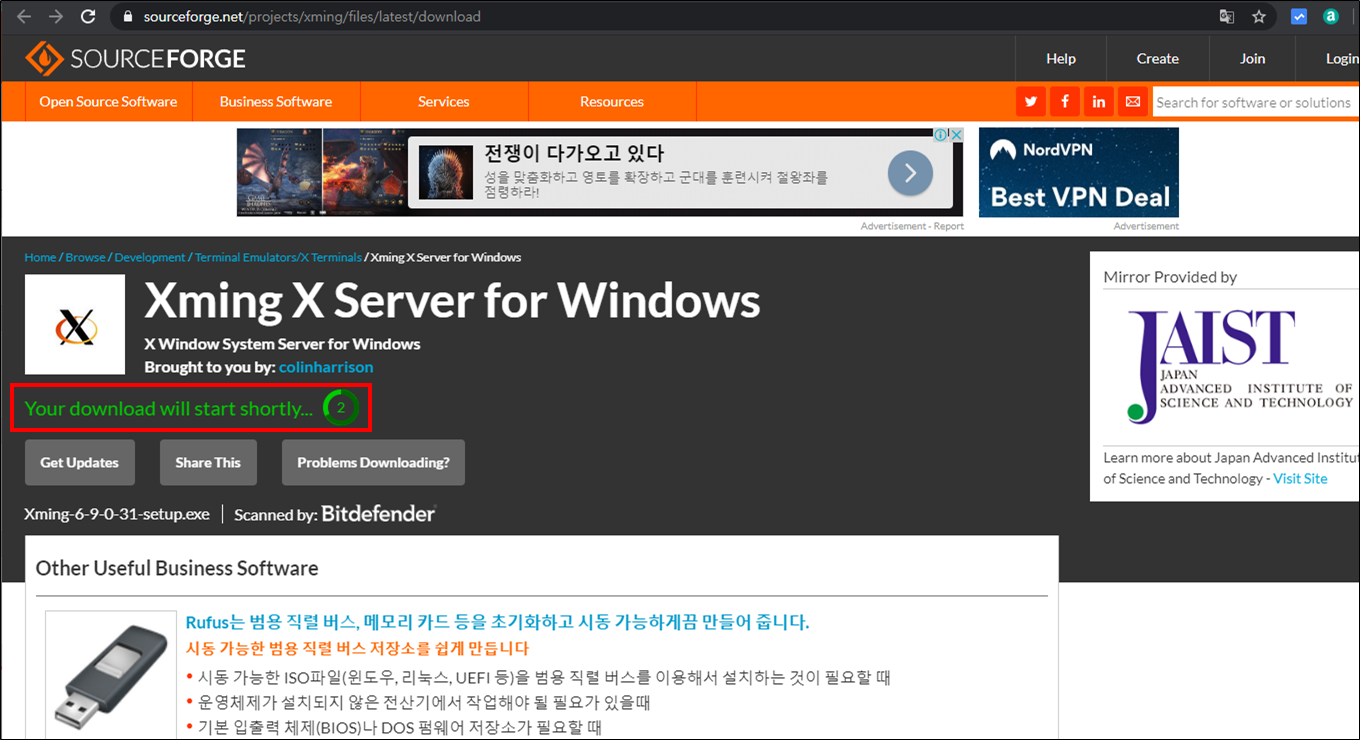This screenshot has height=740, width=1360.
Task: Open the Open Source Software menu
Action: [x=108, y=102]
